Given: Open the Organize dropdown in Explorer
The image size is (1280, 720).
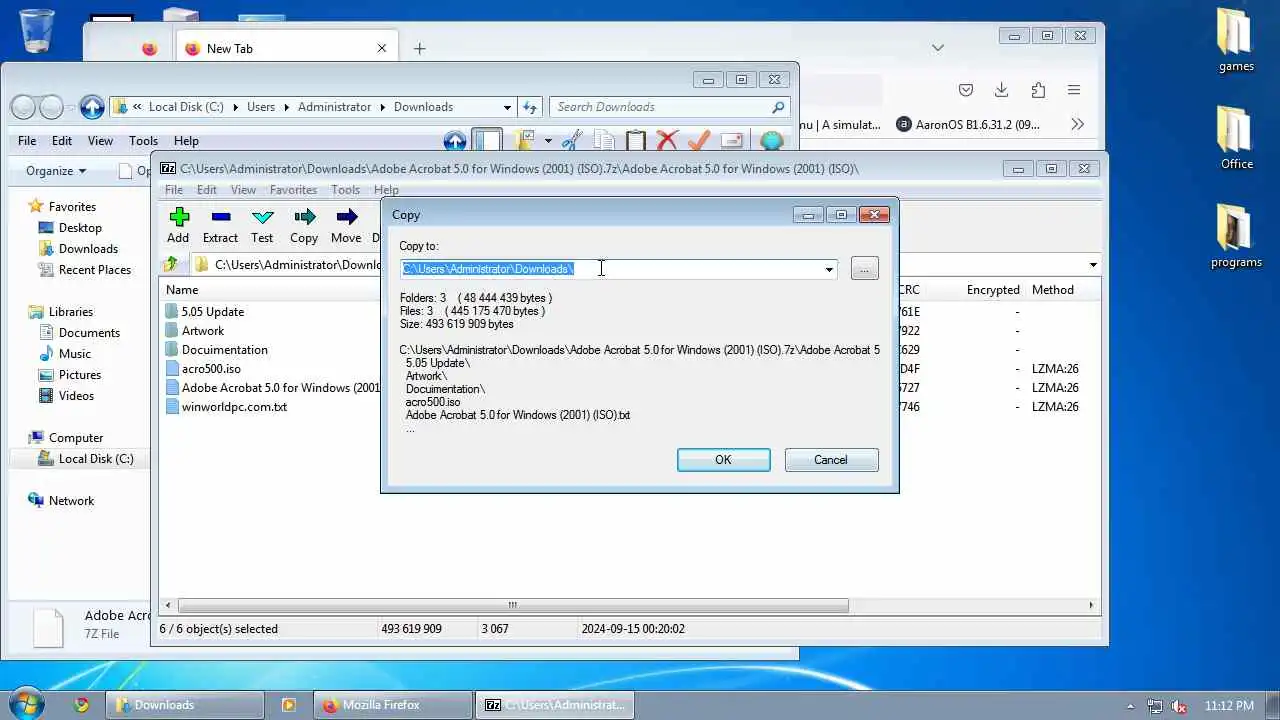Looking at the screenshot, I should [x=56, y=171].
